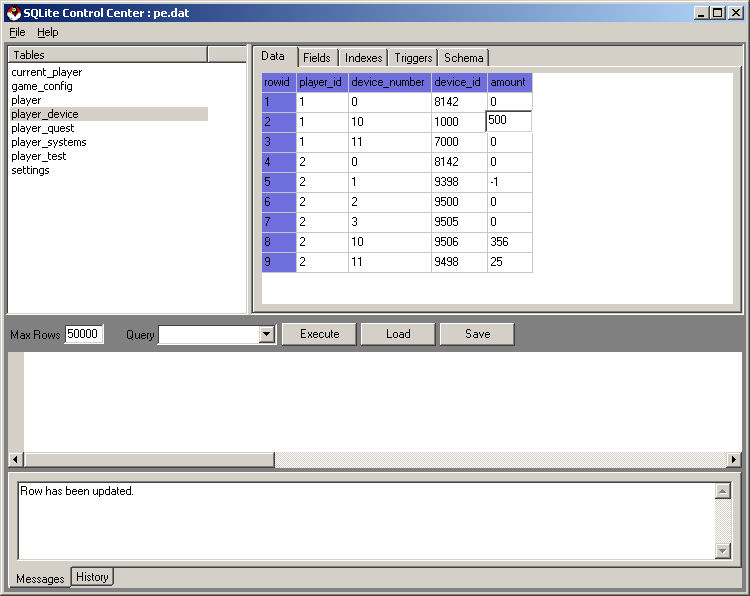Switch to the Indexes tab

[363, 58]
